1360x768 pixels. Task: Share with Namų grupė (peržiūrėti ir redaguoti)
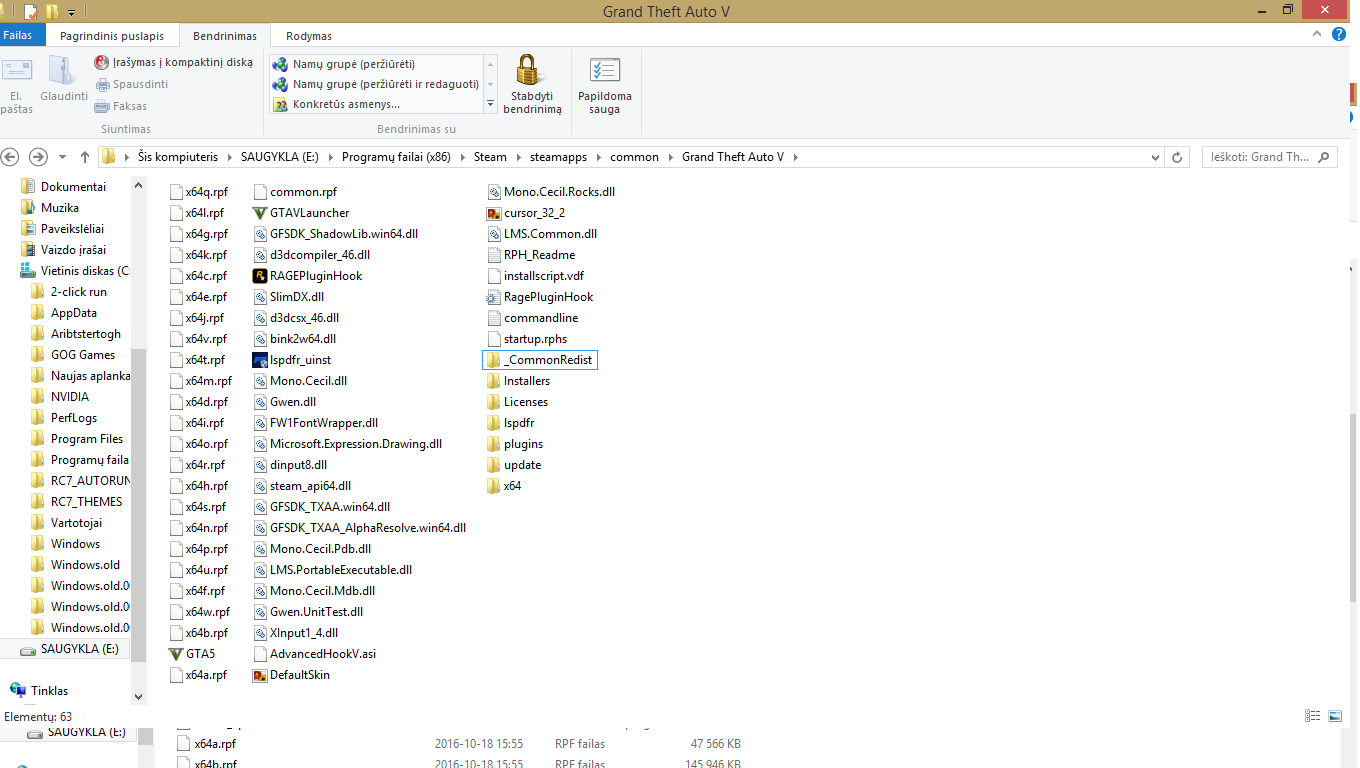click(375, 84)
